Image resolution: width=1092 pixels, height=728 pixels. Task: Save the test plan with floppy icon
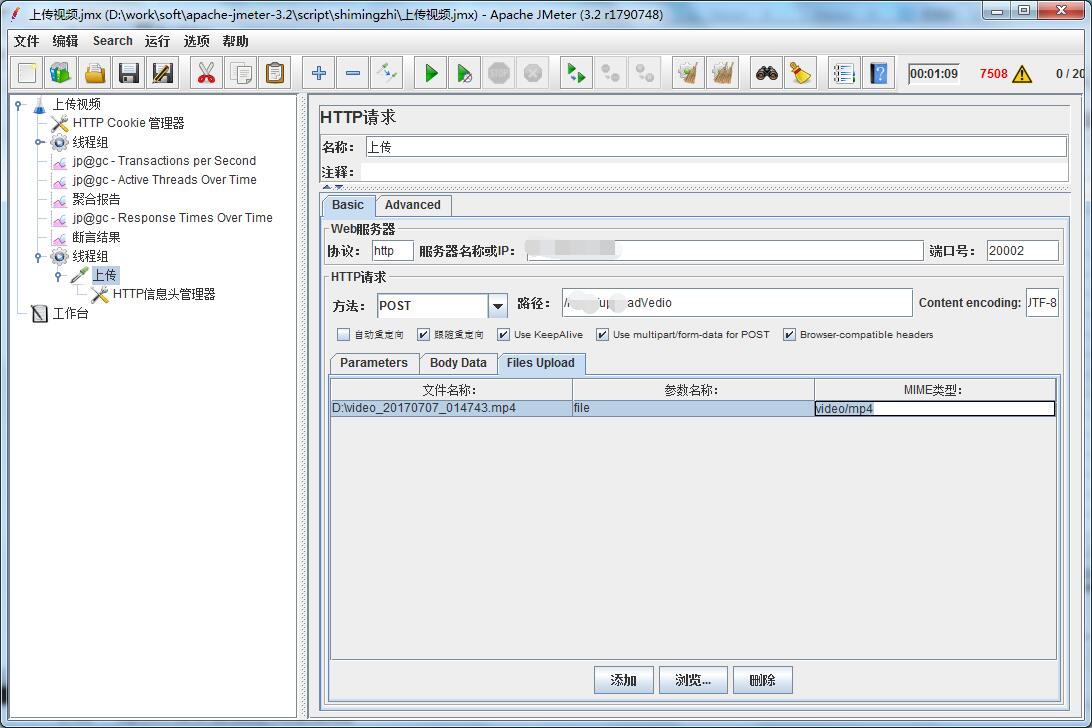[x=129, y=73]
